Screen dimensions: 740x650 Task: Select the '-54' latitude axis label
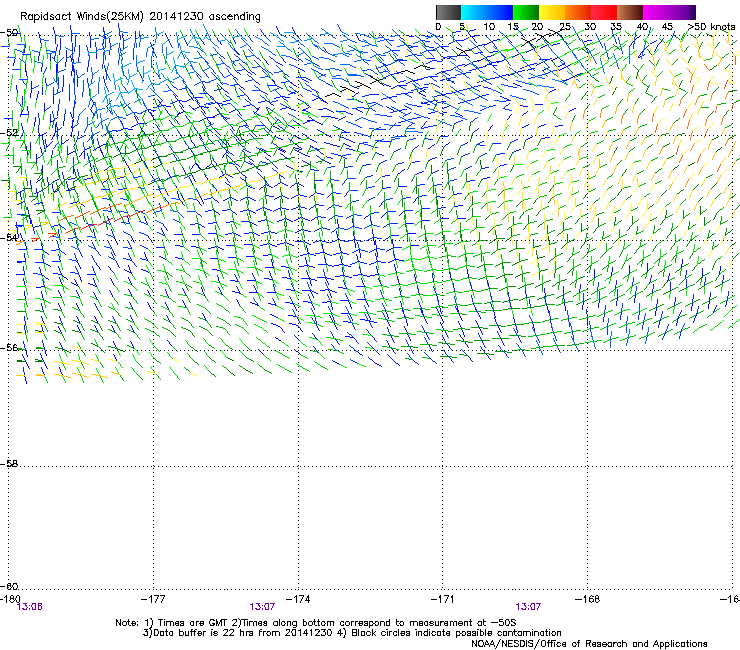pyautogui.click(x=9, y=237)
